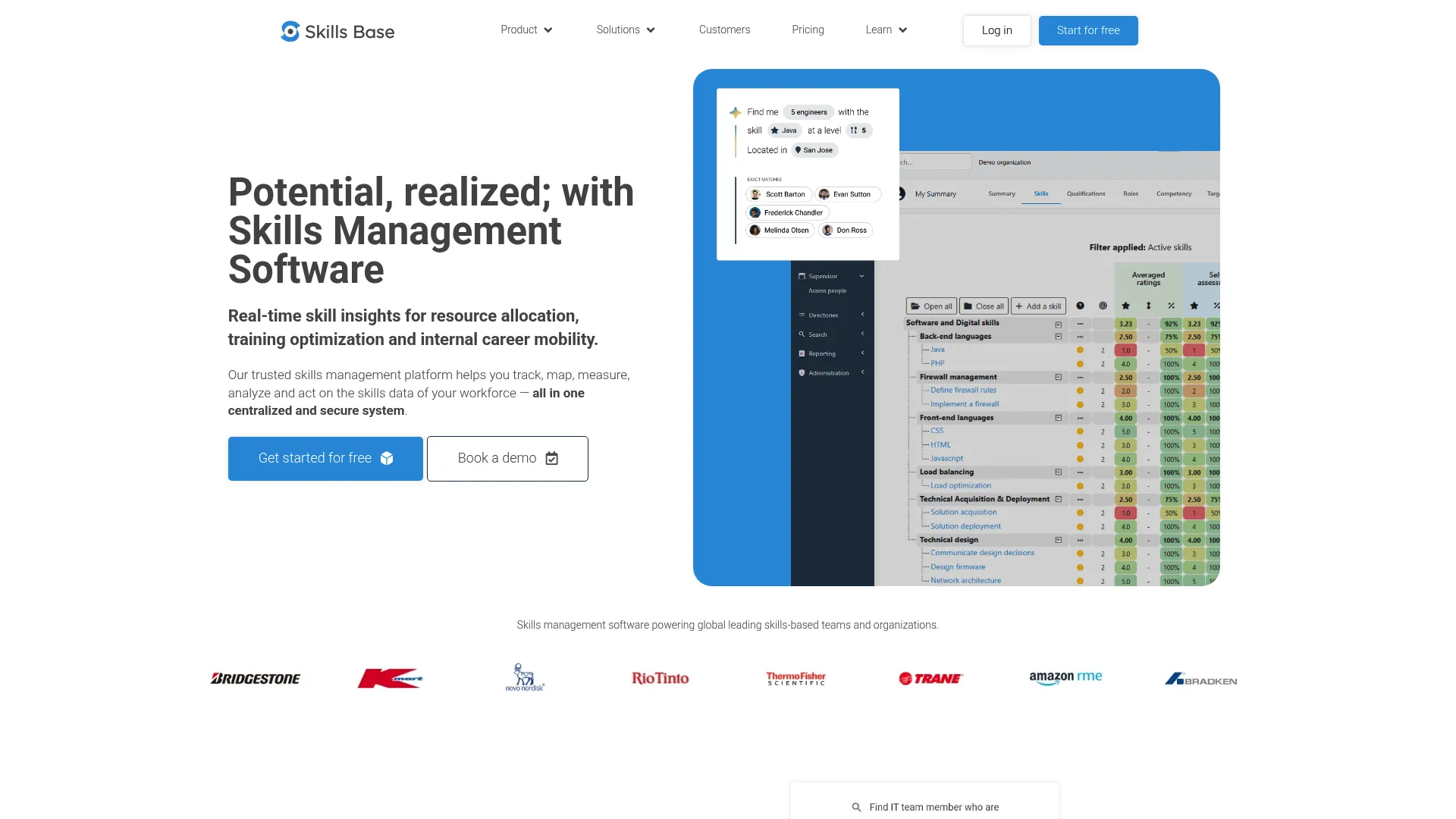Click the orange status dot in the Java row

click(x=1080, y=350)
